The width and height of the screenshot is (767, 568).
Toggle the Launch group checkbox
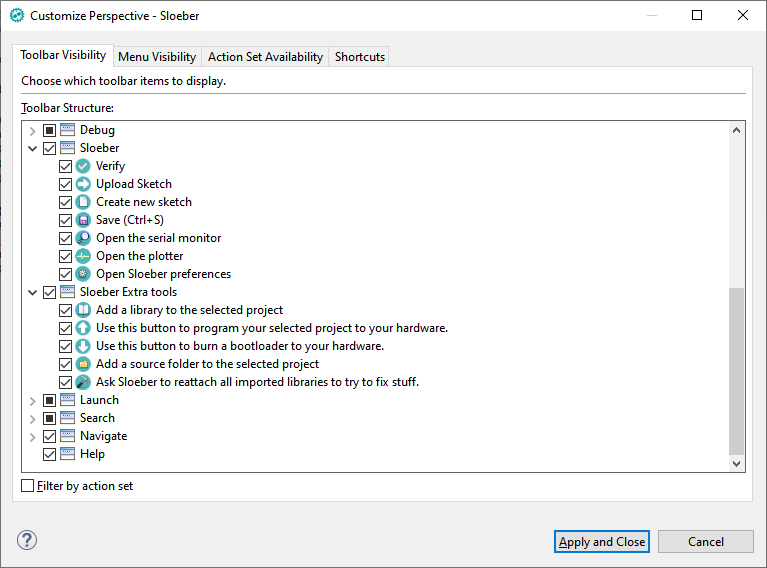coord(49,400)
